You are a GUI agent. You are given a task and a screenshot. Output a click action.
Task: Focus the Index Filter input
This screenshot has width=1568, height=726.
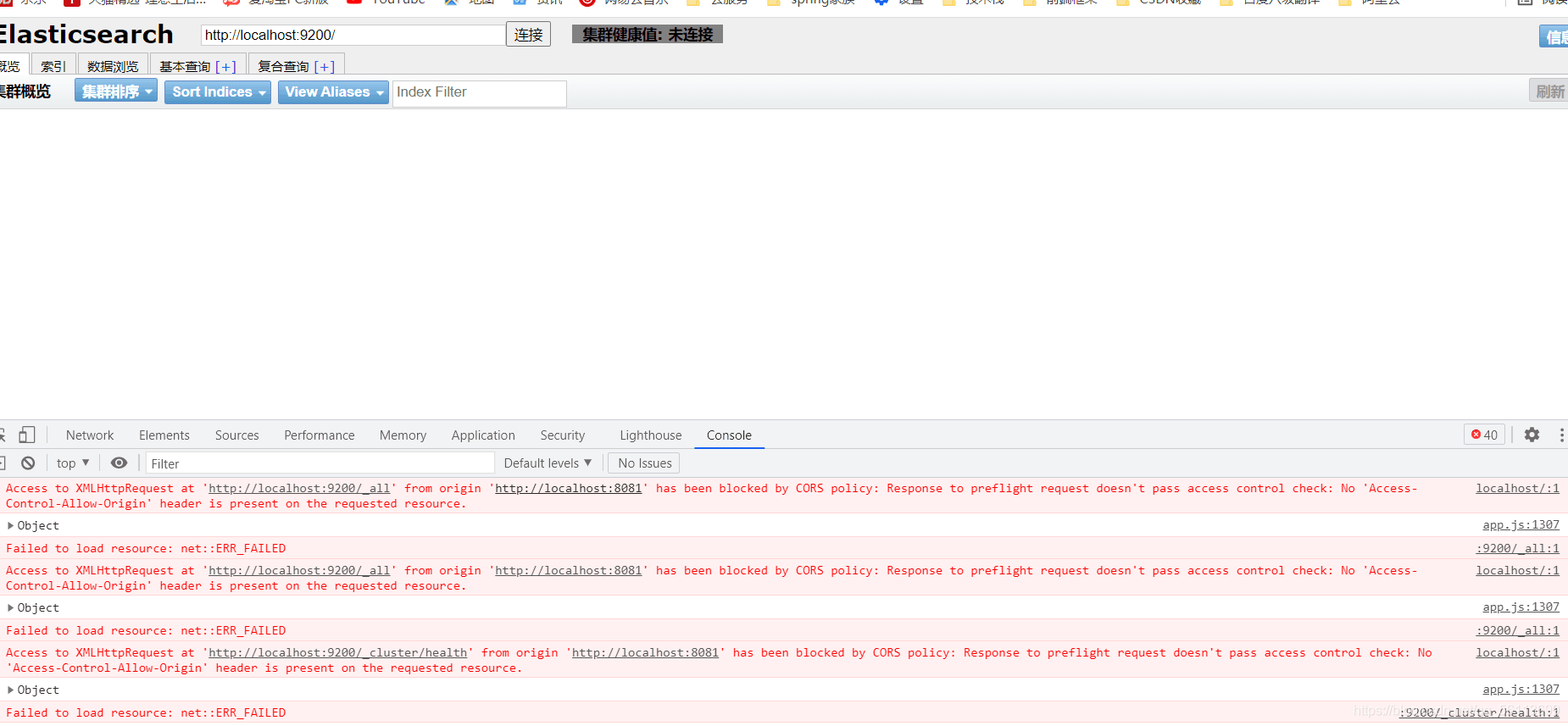click(x=480, y=93)
